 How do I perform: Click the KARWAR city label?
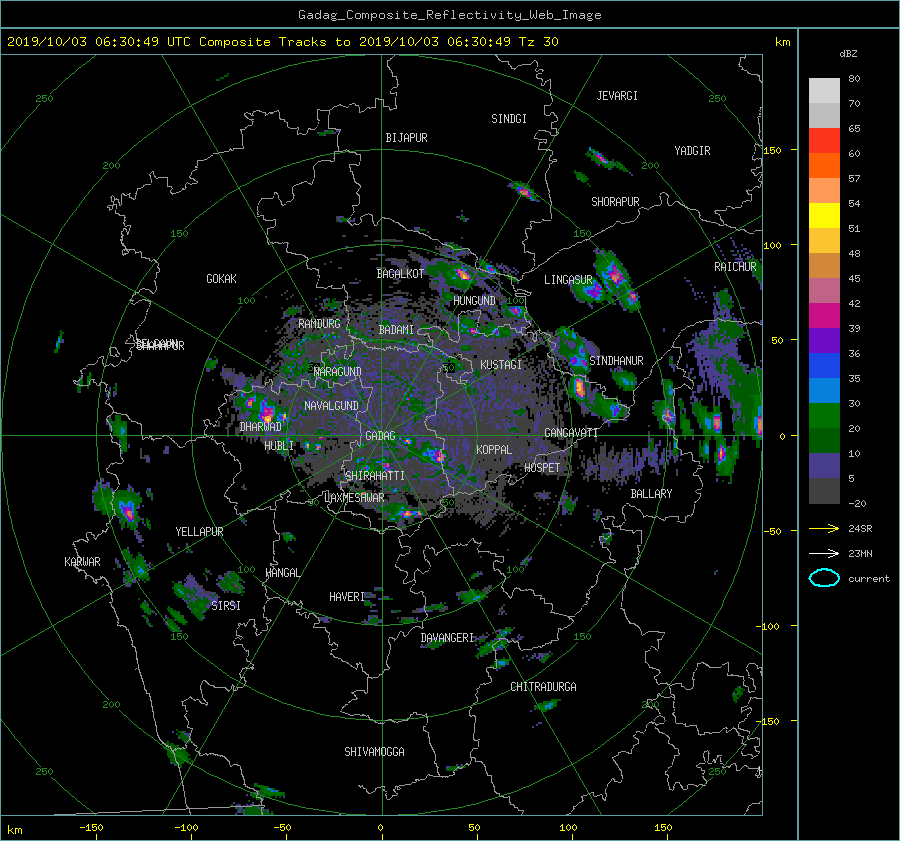coord(82,561)
